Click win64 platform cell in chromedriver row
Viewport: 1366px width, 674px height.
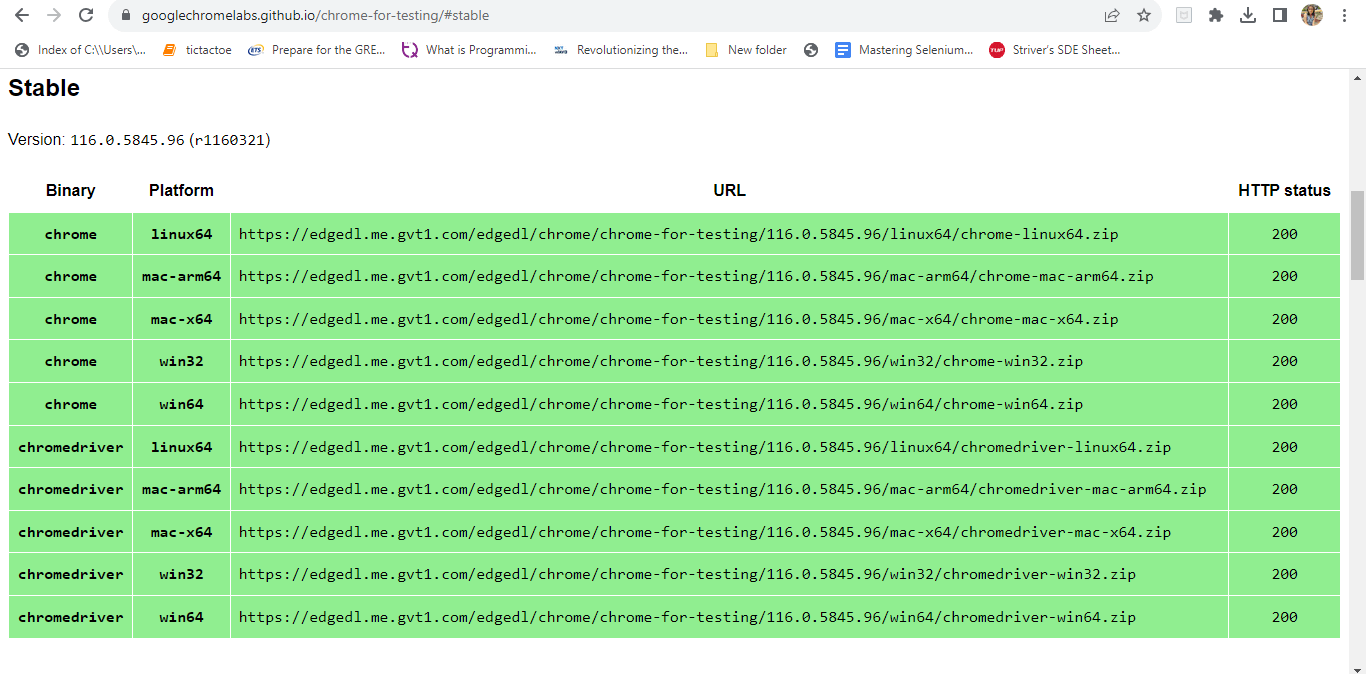coord(181,617)
